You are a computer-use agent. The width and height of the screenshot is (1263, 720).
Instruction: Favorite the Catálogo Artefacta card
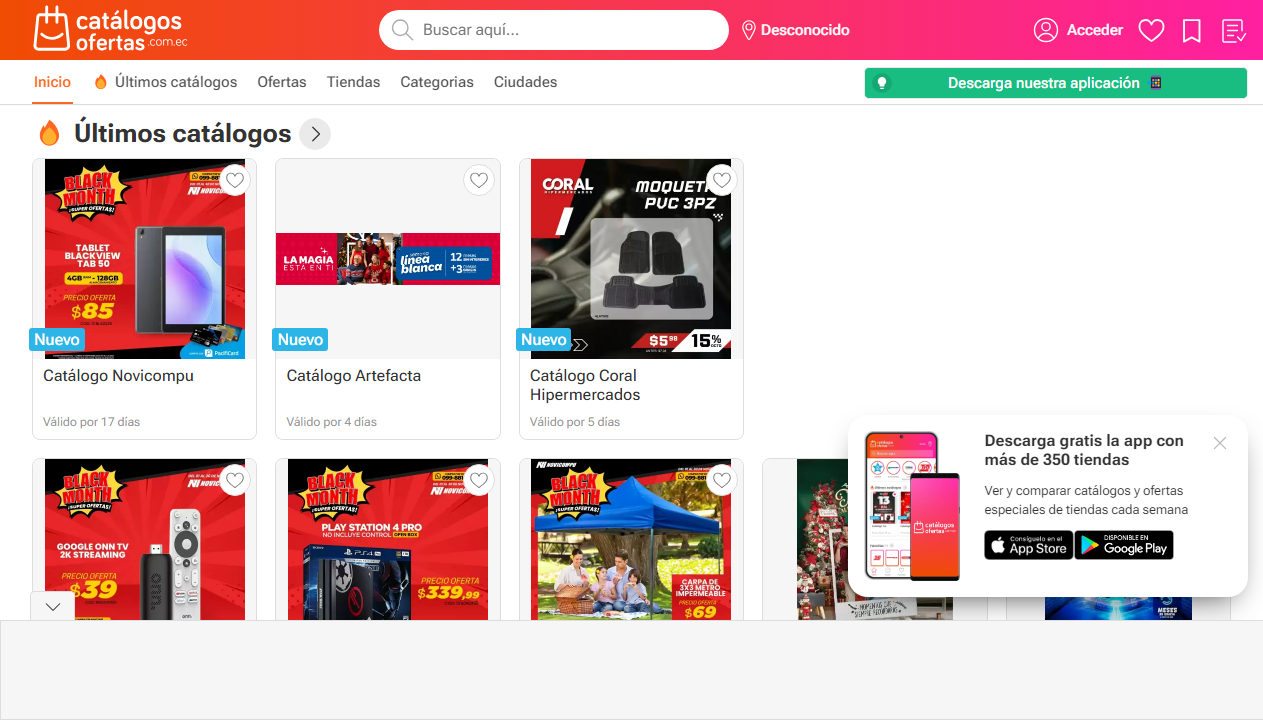tap(479, 180)
